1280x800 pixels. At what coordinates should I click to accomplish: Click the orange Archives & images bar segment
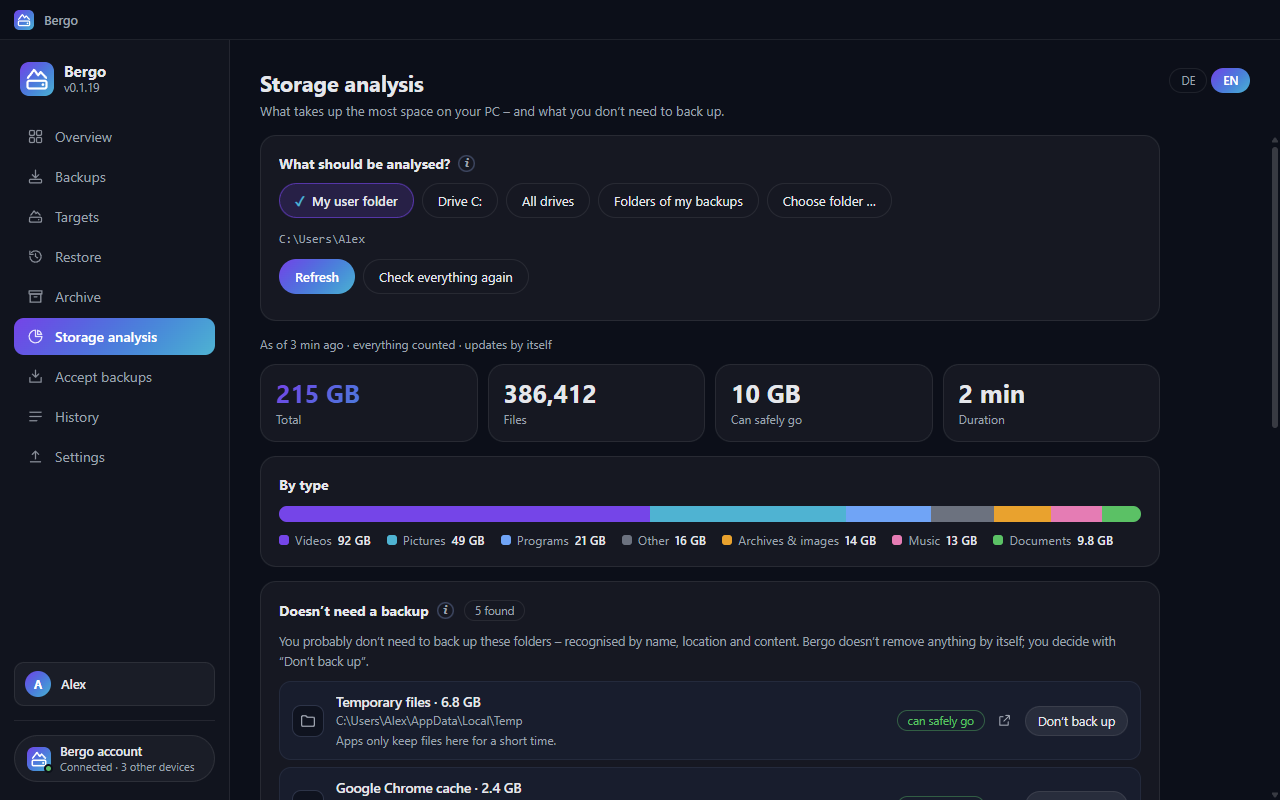(x=1023, y=514)
